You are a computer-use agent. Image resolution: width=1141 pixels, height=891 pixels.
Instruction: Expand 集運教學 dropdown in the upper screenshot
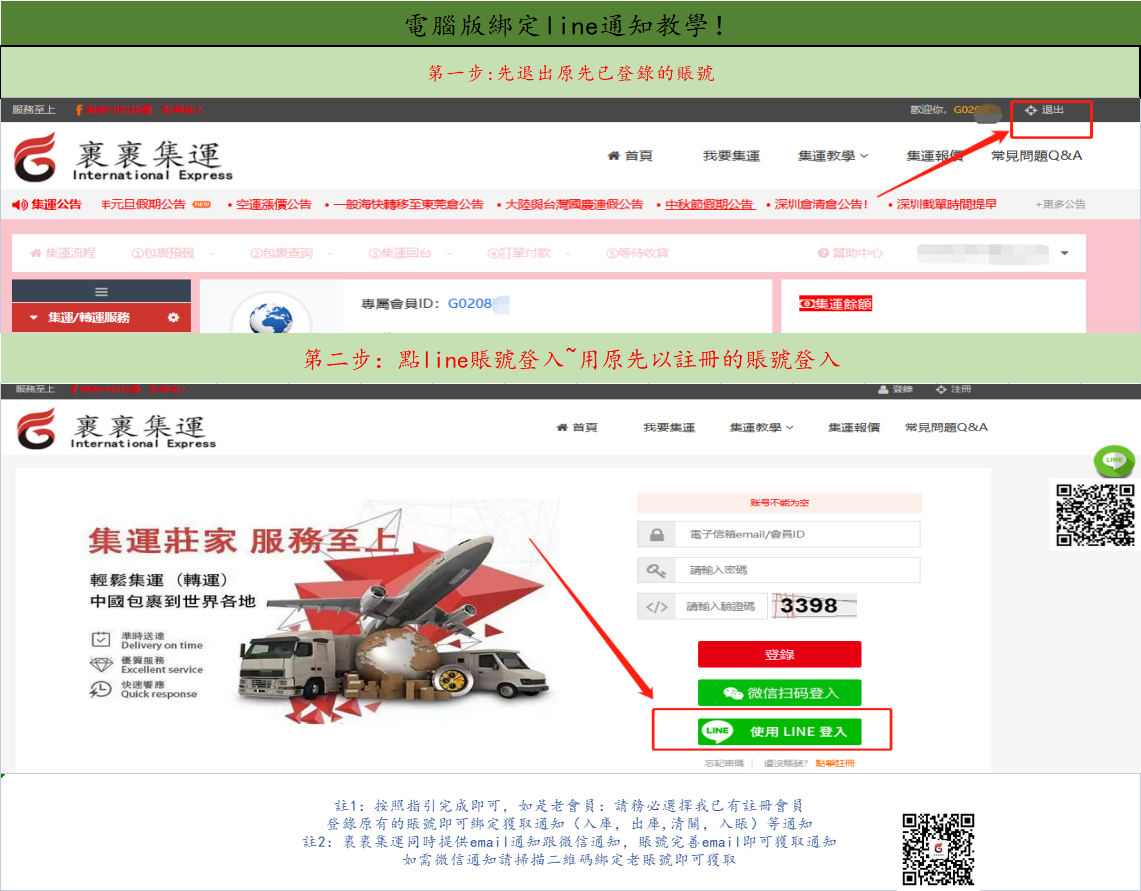click(832, 156)
